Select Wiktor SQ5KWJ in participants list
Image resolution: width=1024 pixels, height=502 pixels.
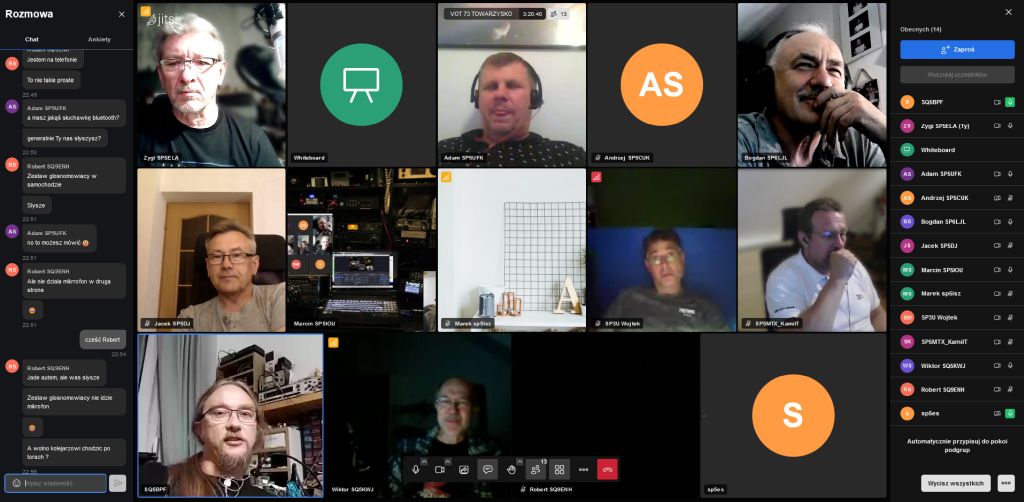[x=957, y=366]
